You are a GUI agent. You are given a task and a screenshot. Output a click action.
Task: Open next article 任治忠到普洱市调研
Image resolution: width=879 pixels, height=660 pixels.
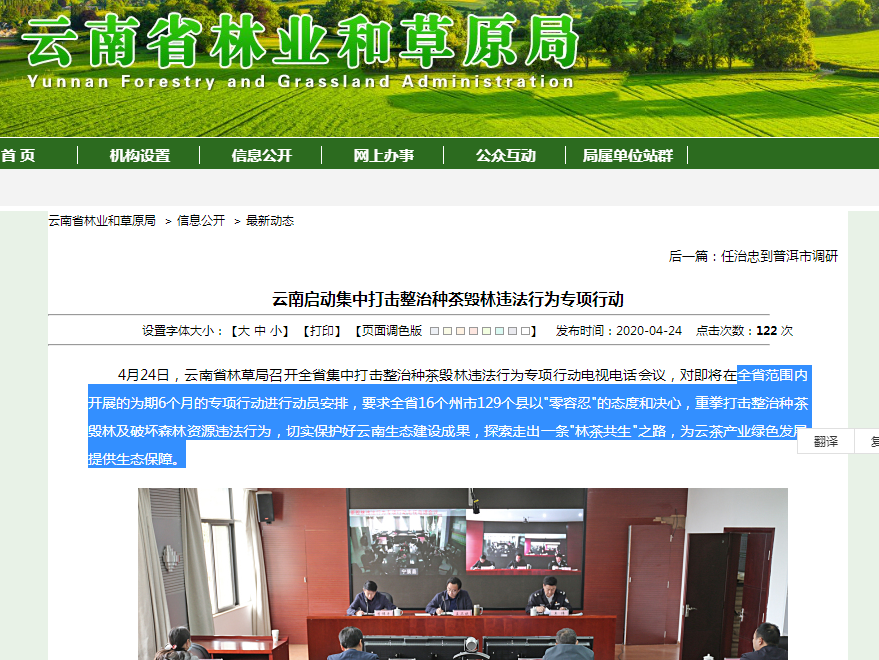coord(779,256)
